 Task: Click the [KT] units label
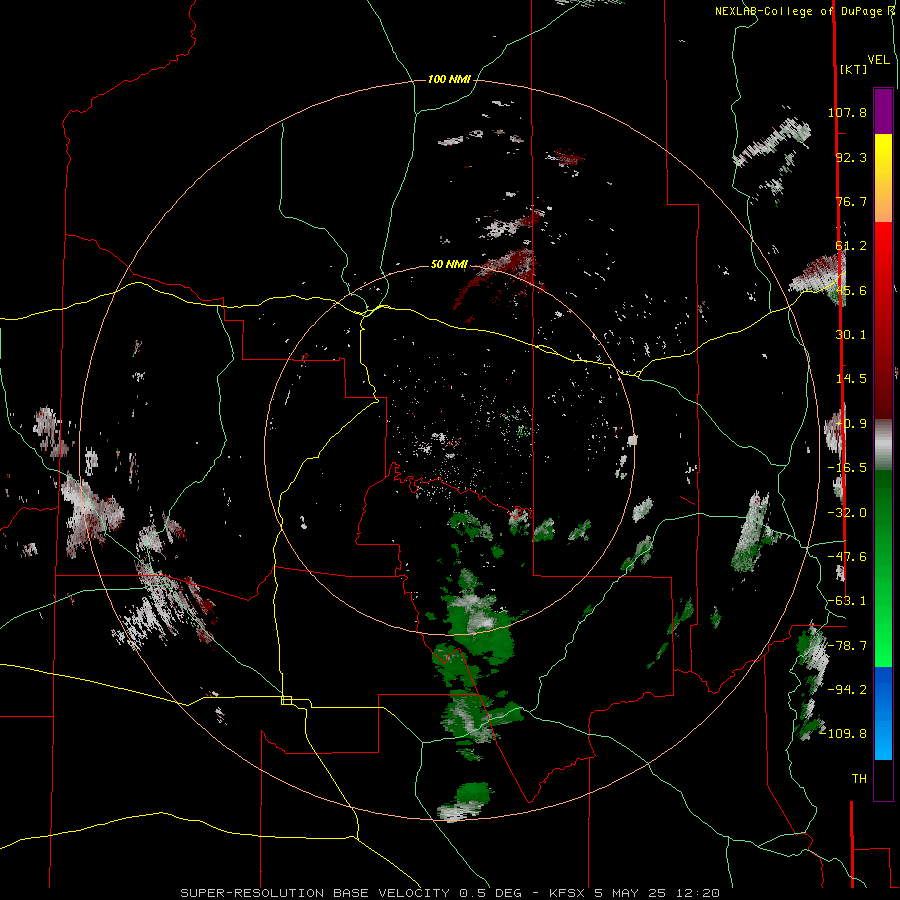[x=854, y=69]
